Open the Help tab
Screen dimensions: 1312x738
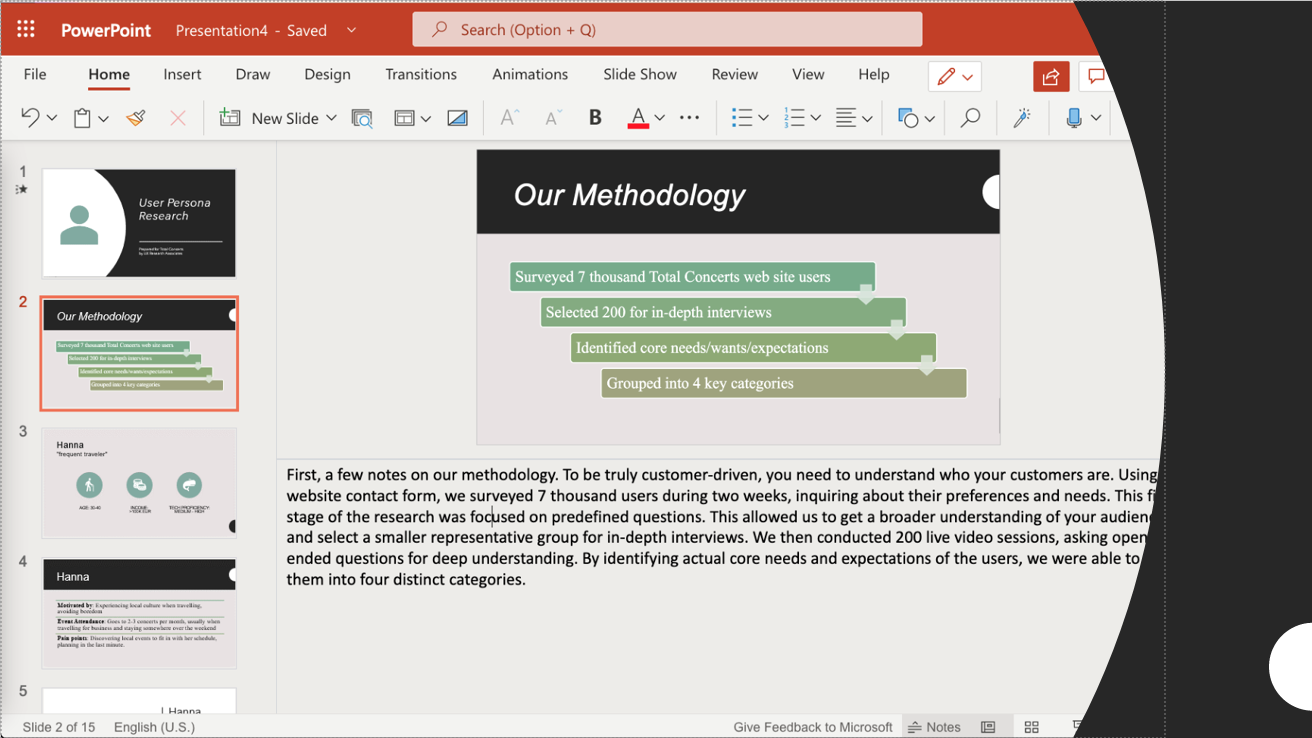874,74
